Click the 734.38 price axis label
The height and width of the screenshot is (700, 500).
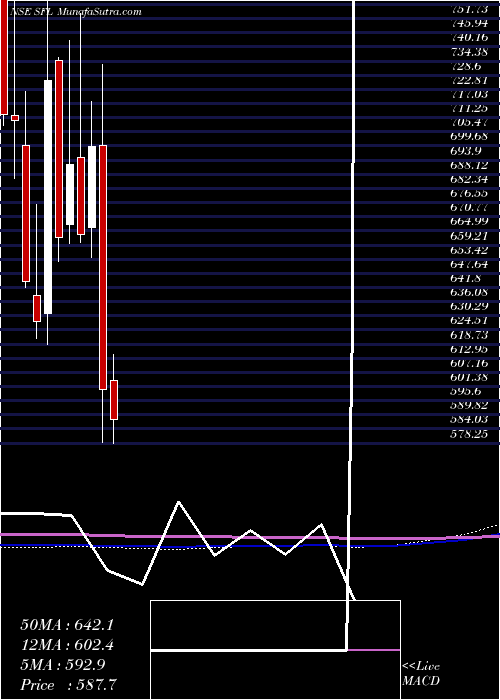click(x=469, y=52)
